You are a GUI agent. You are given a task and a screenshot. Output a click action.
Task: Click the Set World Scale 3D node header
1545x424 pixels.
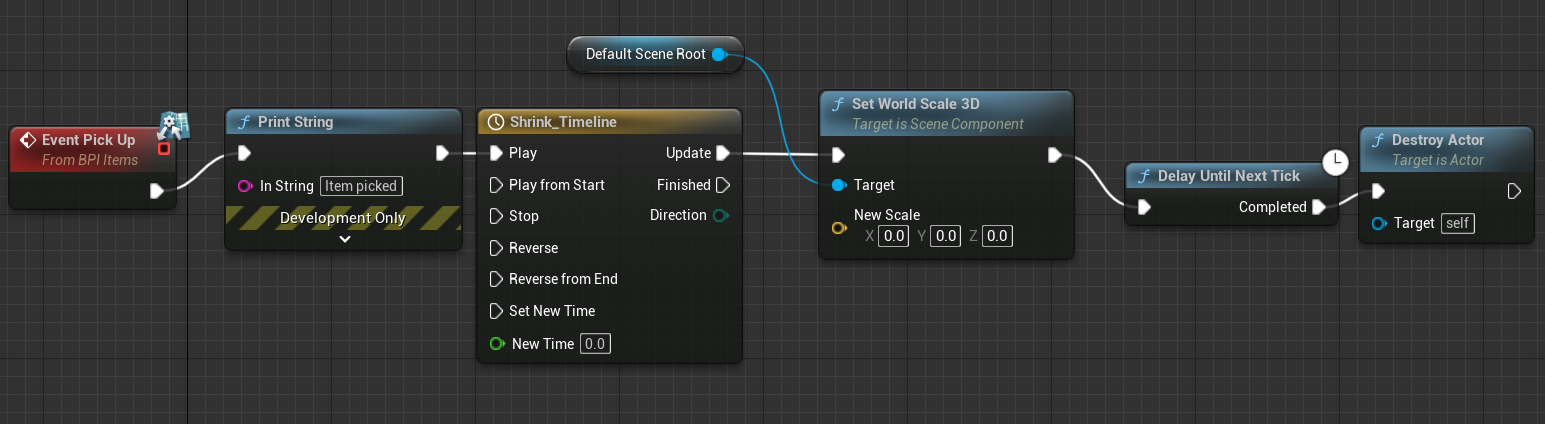click(946, 113)
